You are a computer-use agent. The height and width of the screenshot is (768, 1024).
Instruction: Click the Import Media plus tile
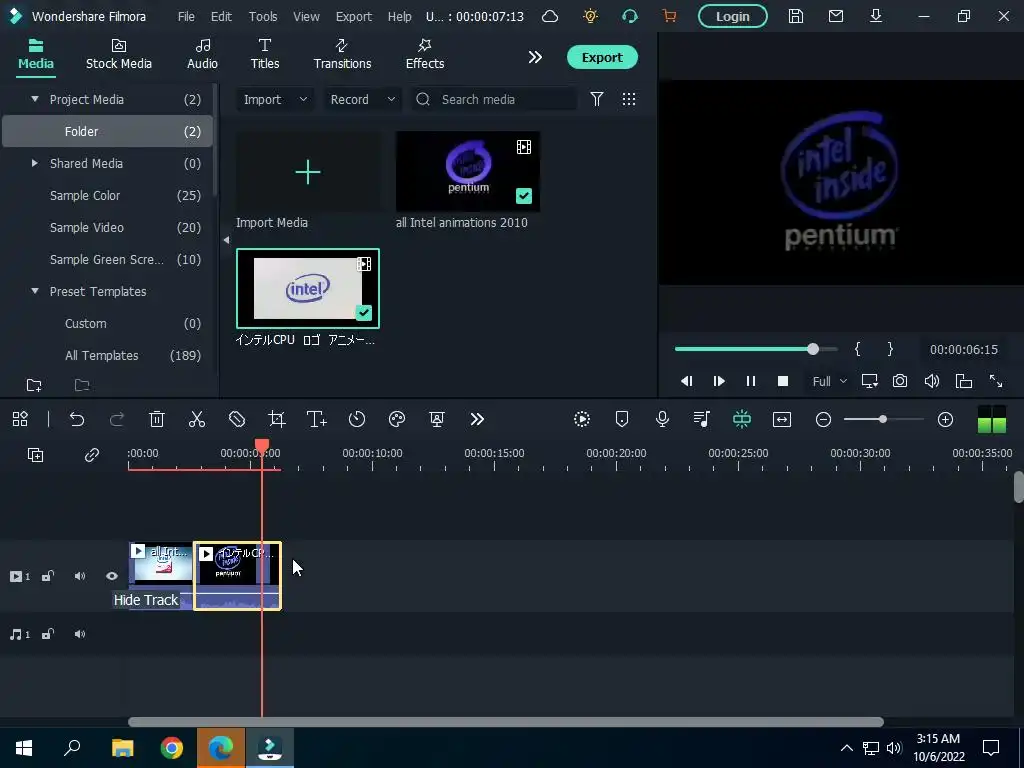point(308,172)
